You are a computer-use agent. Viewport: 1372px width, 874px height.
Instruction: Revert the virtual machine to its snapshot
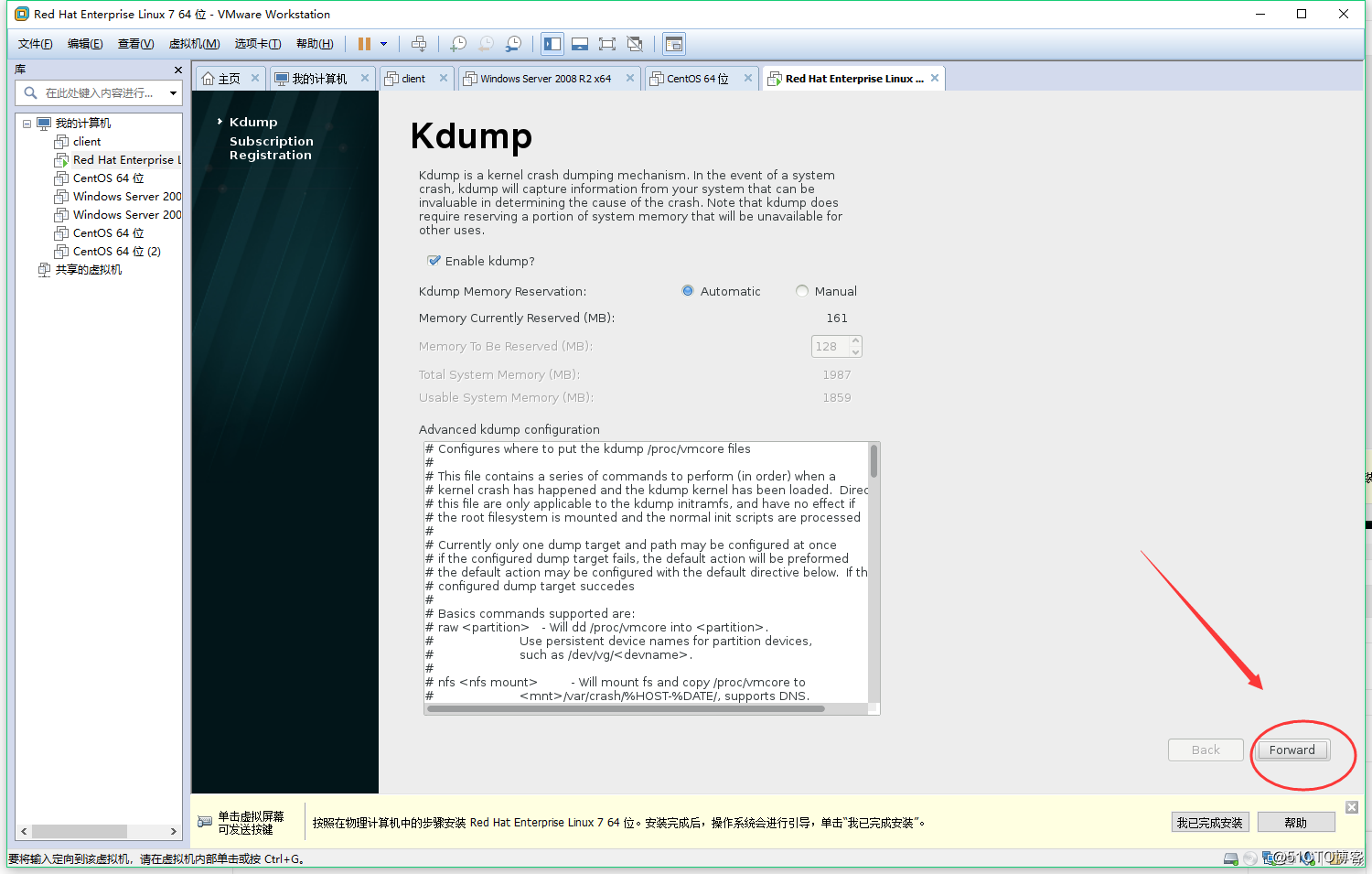(x=486, y=44)
